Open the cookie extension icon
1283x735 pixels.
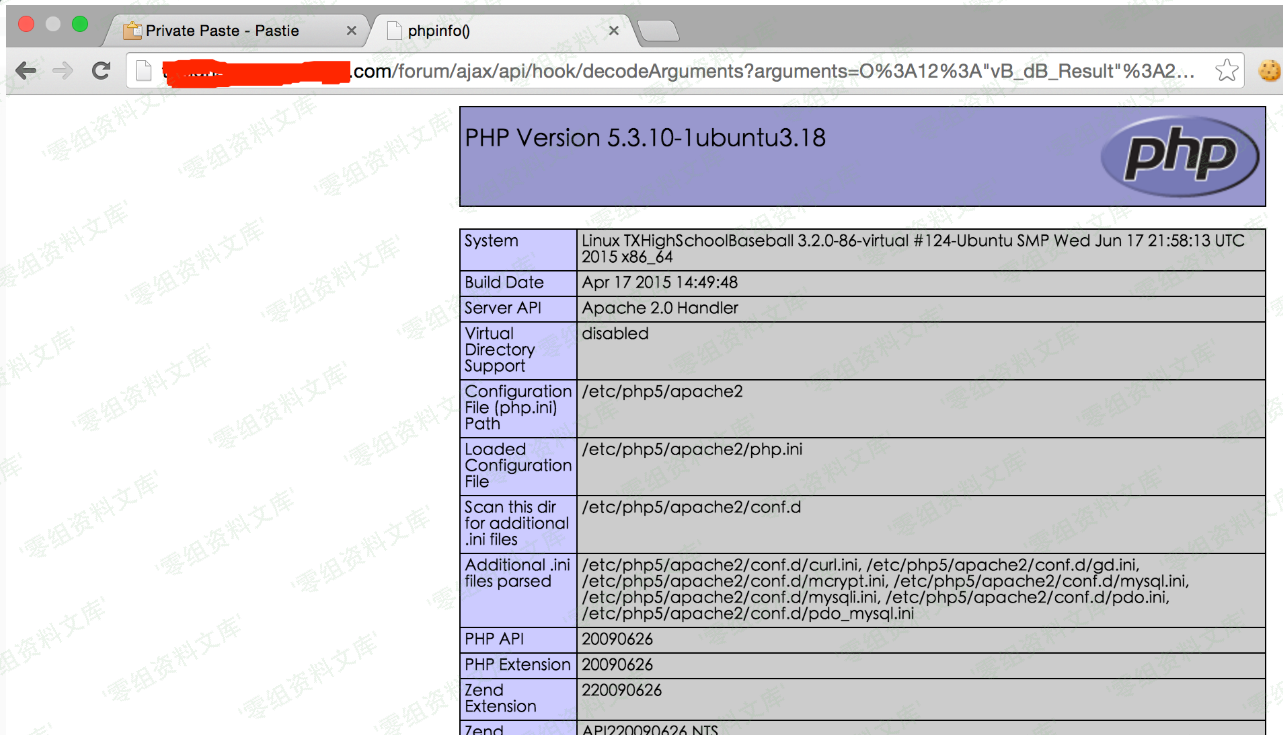[1268, 70]
